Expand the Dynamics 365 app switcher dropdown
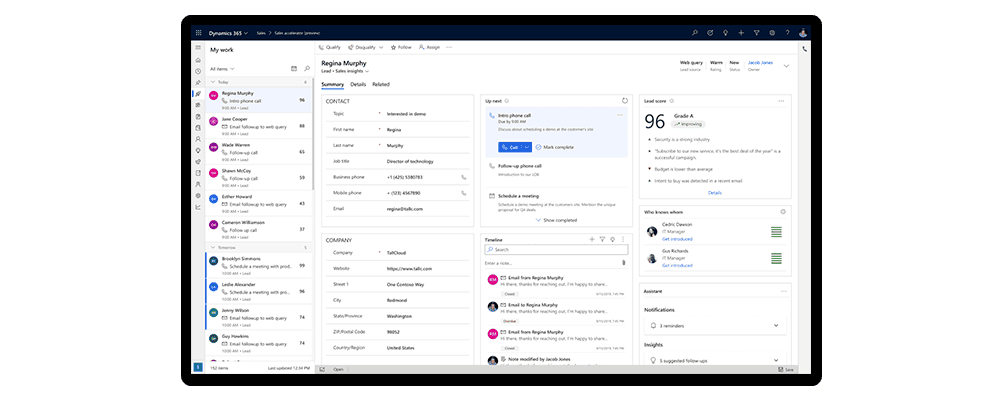Image resolution: width=1000 pixels, height=400 pixels. coord(246,33)
